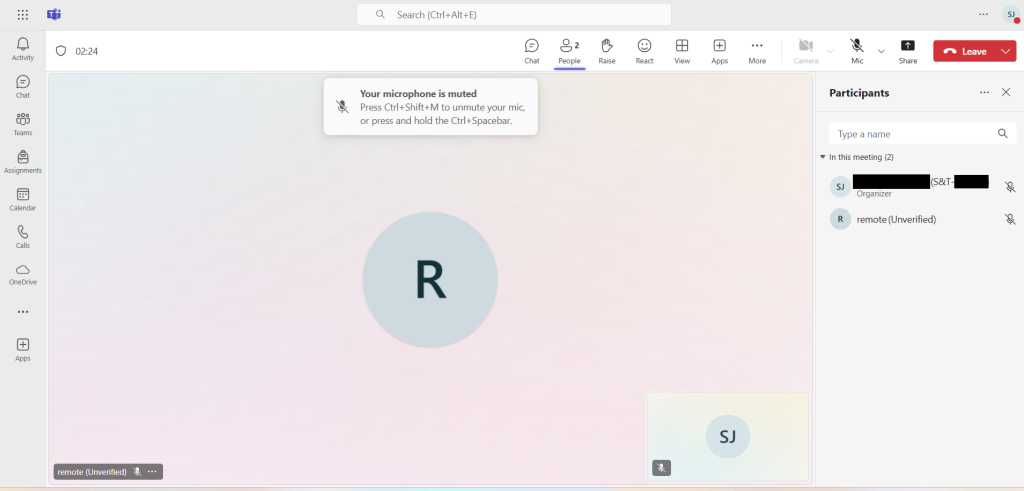Click the Share screen icon

coord(907,50)
